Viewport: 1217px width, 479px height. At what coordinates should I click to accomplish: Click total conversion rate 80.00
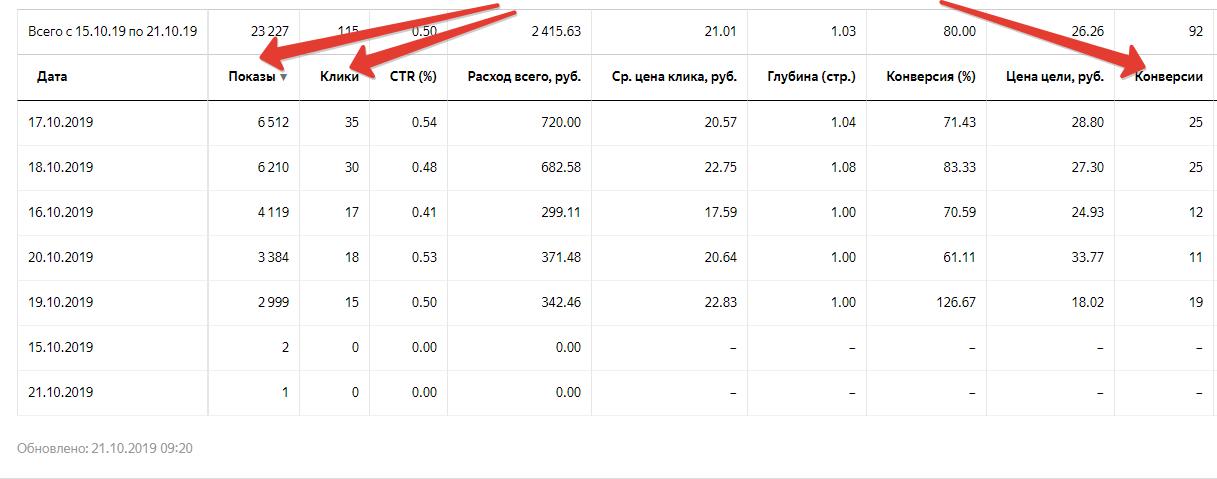click(959, 31)
